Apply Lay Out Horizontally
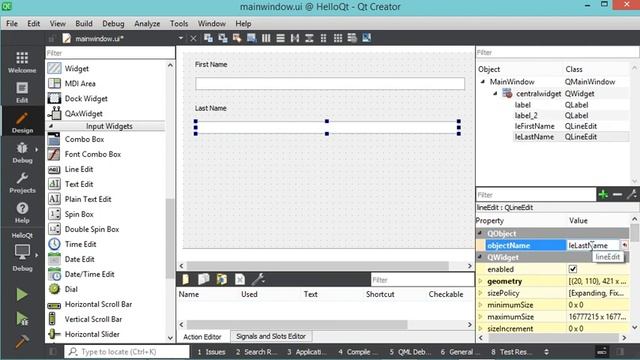This screenshot has height=360, width=640. click(x=266, y=38)
